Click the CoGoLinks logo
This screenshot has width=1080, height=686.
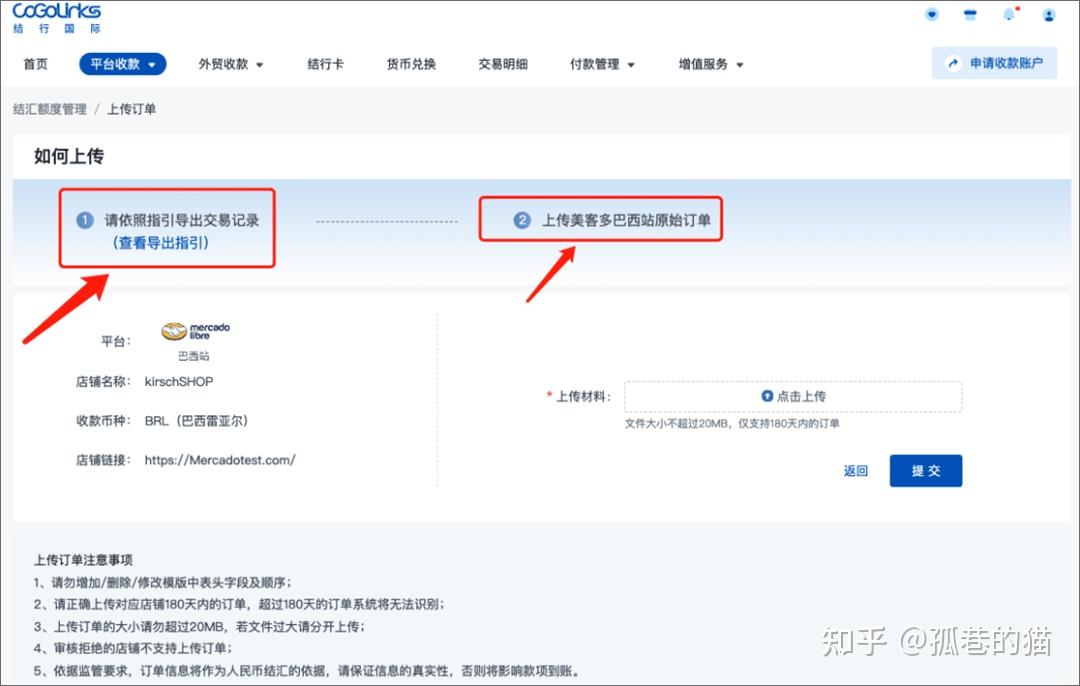click(x=55, y=16)
